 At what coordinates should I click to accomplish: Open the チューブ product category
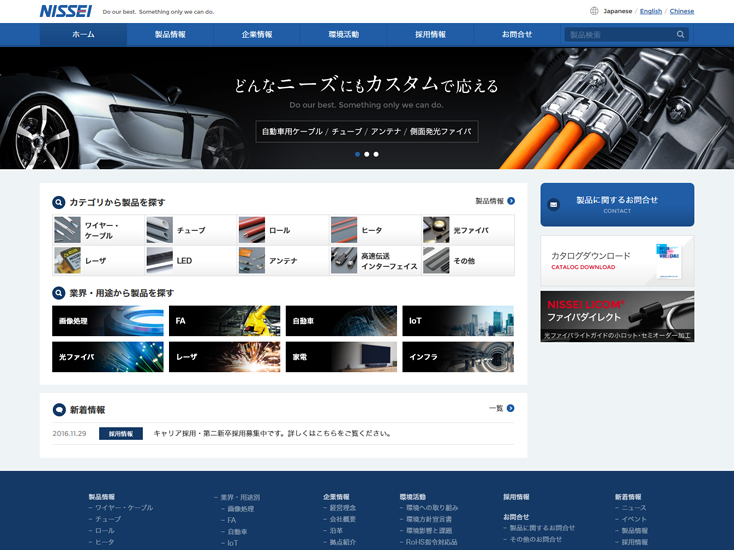(x=191, y=230)
